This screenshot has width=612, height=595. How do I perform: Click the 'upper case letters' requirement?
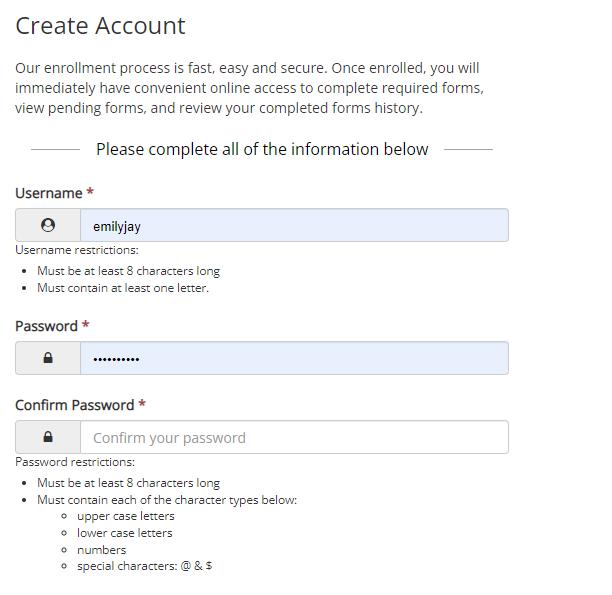[126, 516]
